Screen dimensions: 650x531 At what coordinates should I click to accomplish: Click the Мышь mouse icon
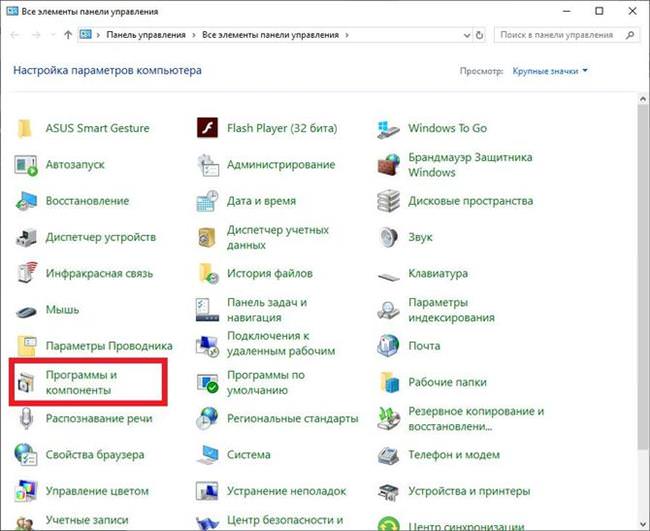coord(26,311)
